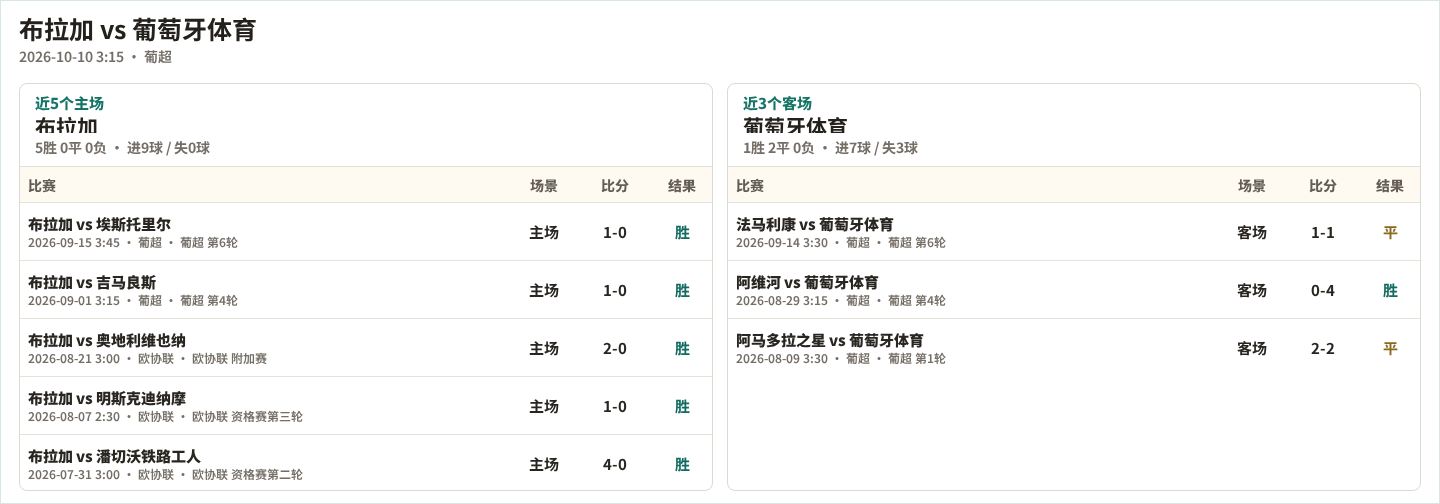The width and height of the screenshot is (1440, 504).
Task: Click the 胜 result in the 吉马良斯 row
Action: coord(682,290)
